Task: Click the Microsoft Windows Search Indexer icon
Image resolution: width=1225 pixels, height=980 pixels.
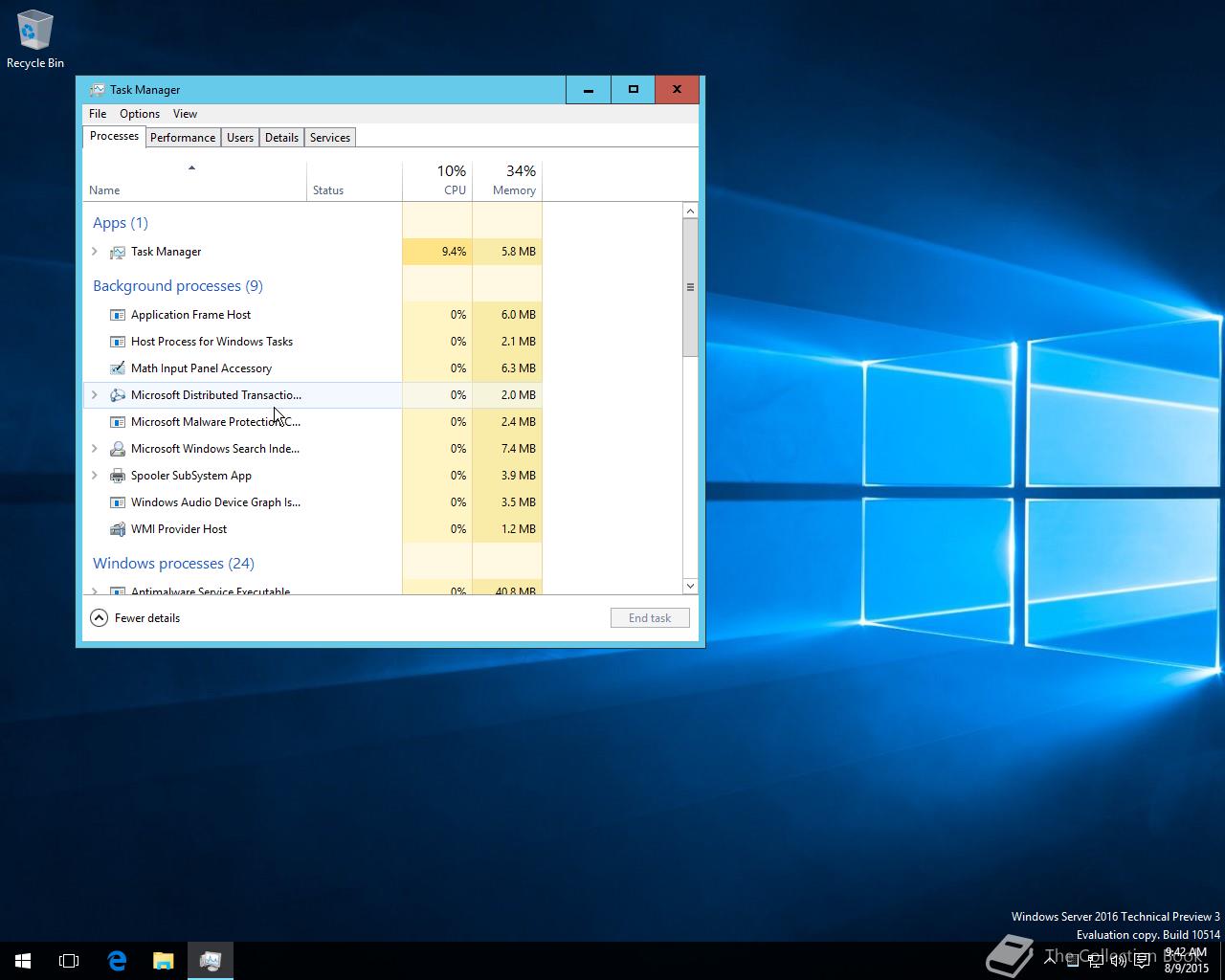Action: [x=118, y=449]
